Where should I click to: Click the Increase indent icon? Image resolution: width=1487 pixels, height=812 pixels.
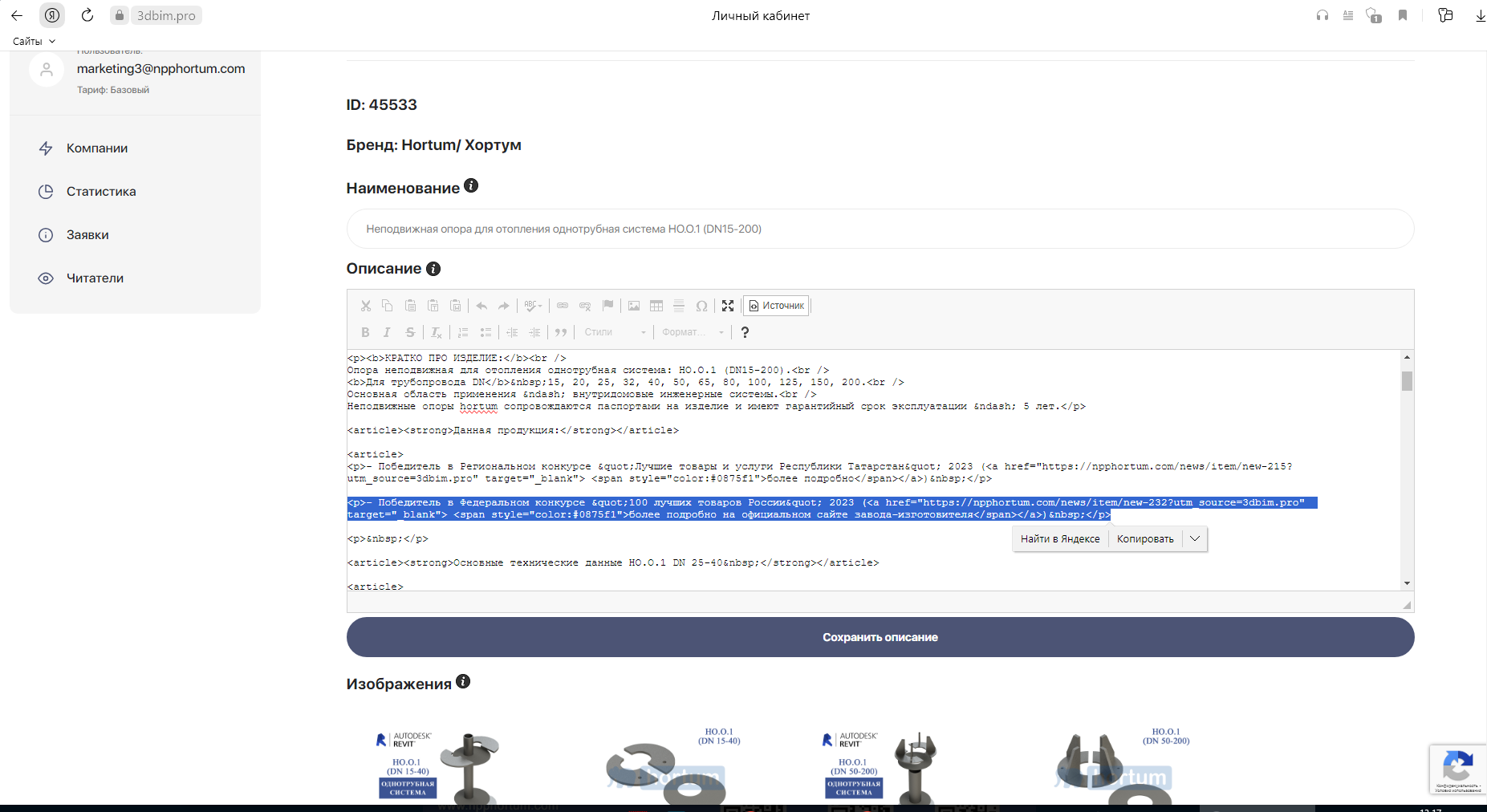[534, 332]
